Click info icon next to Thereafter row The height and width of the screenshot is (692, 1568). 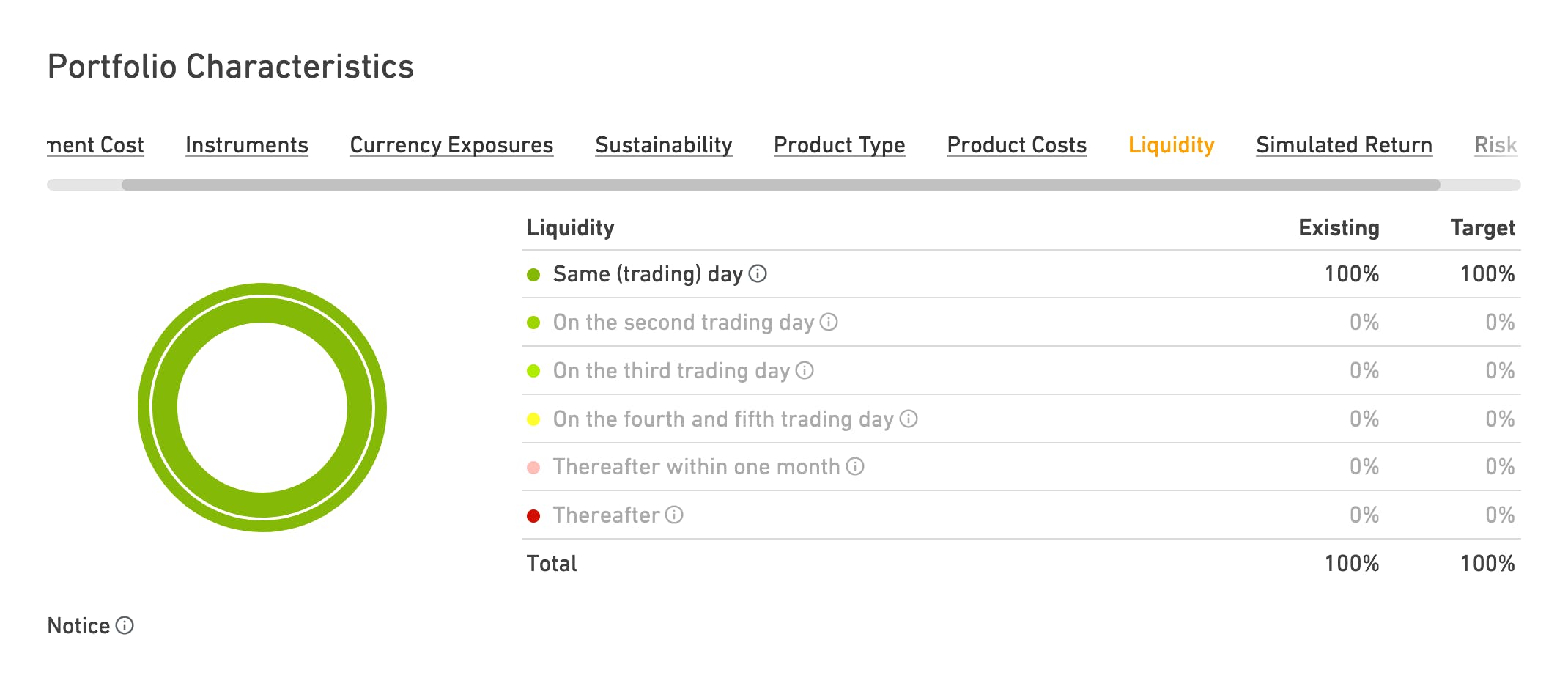click(674, 515)
